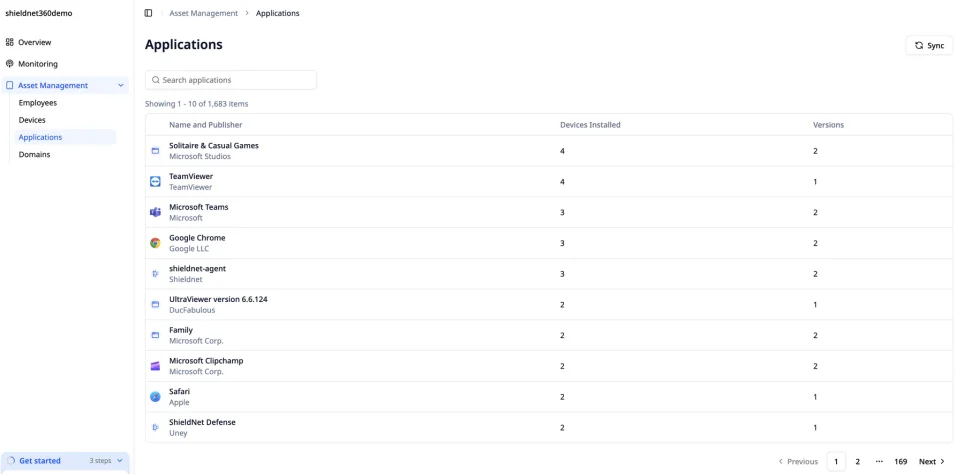Click the Search applications field

(231, 80)
